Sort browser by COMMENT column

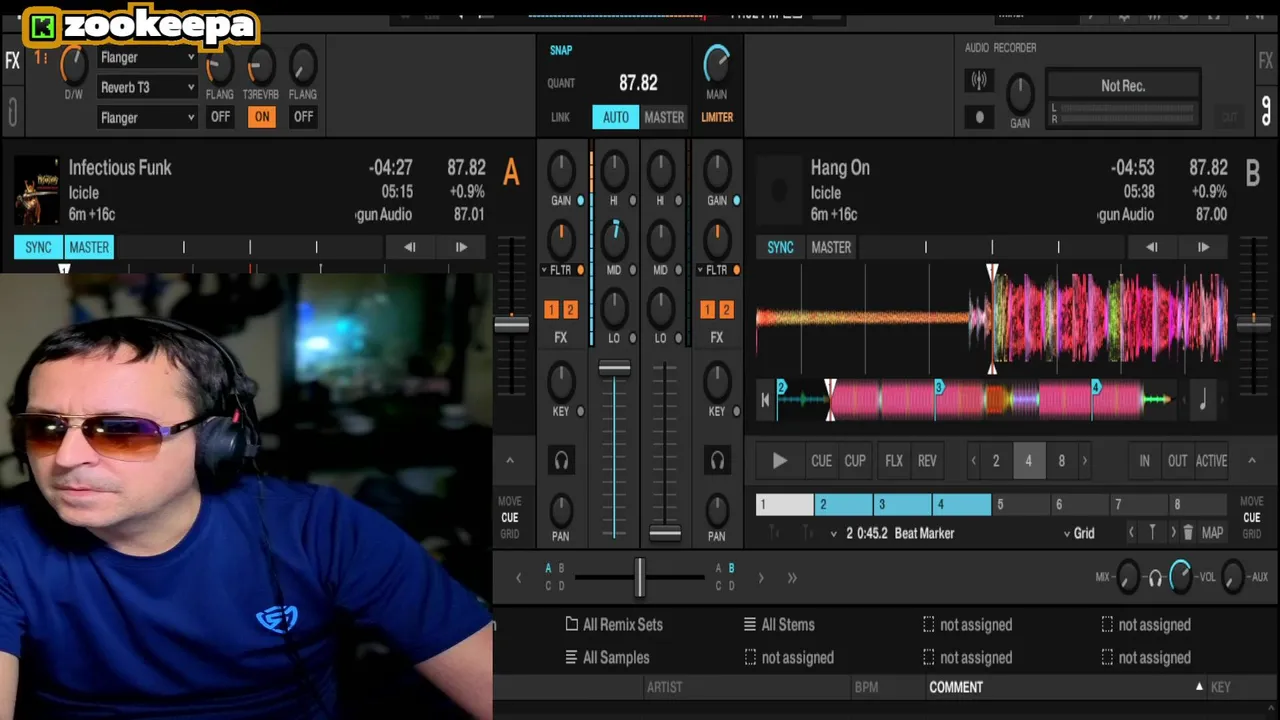(x=956, y=687)
